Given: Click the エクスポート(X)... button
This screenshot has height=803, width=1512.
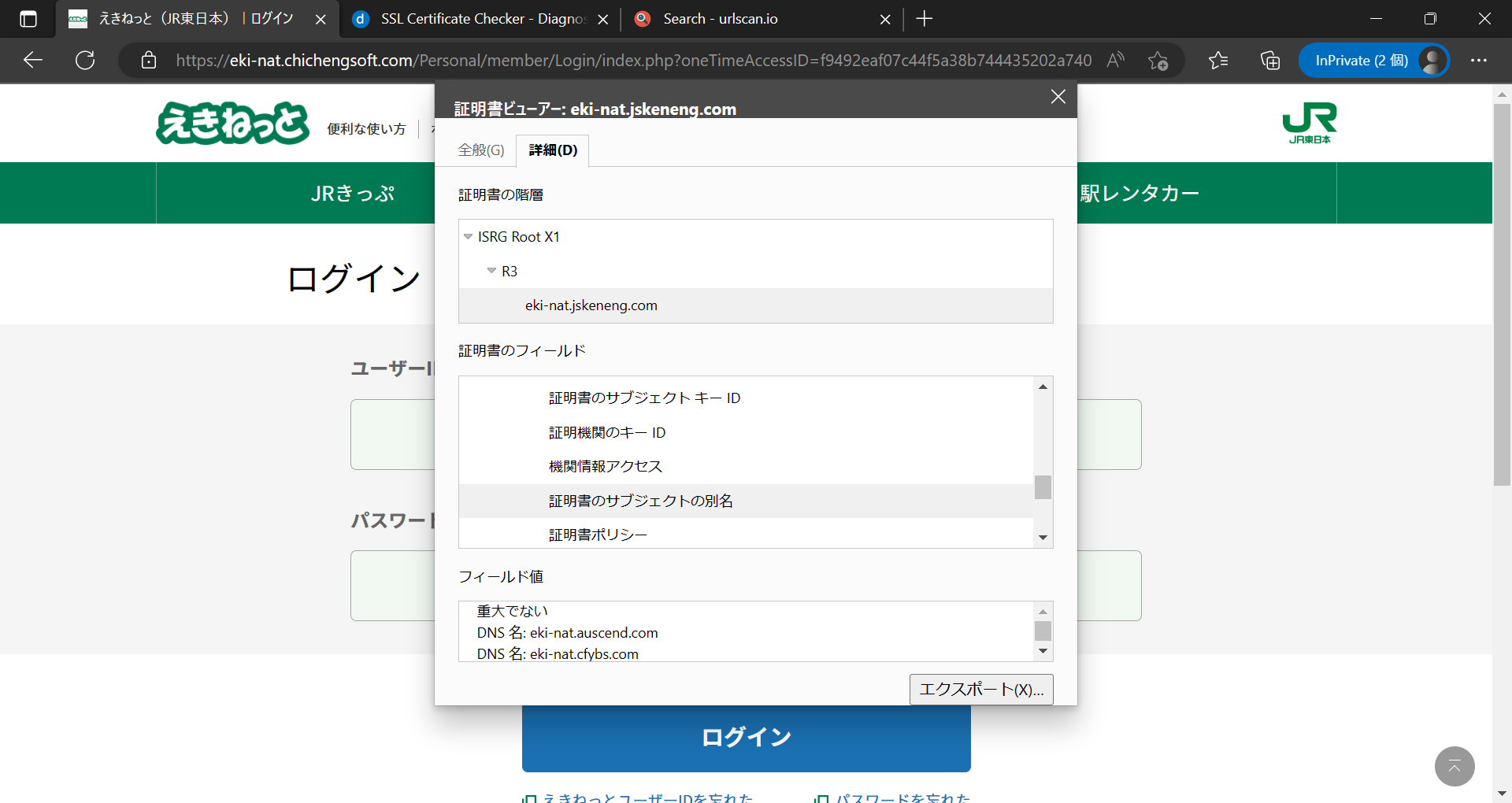Looking at the screenshot, I should coord(981,690).
